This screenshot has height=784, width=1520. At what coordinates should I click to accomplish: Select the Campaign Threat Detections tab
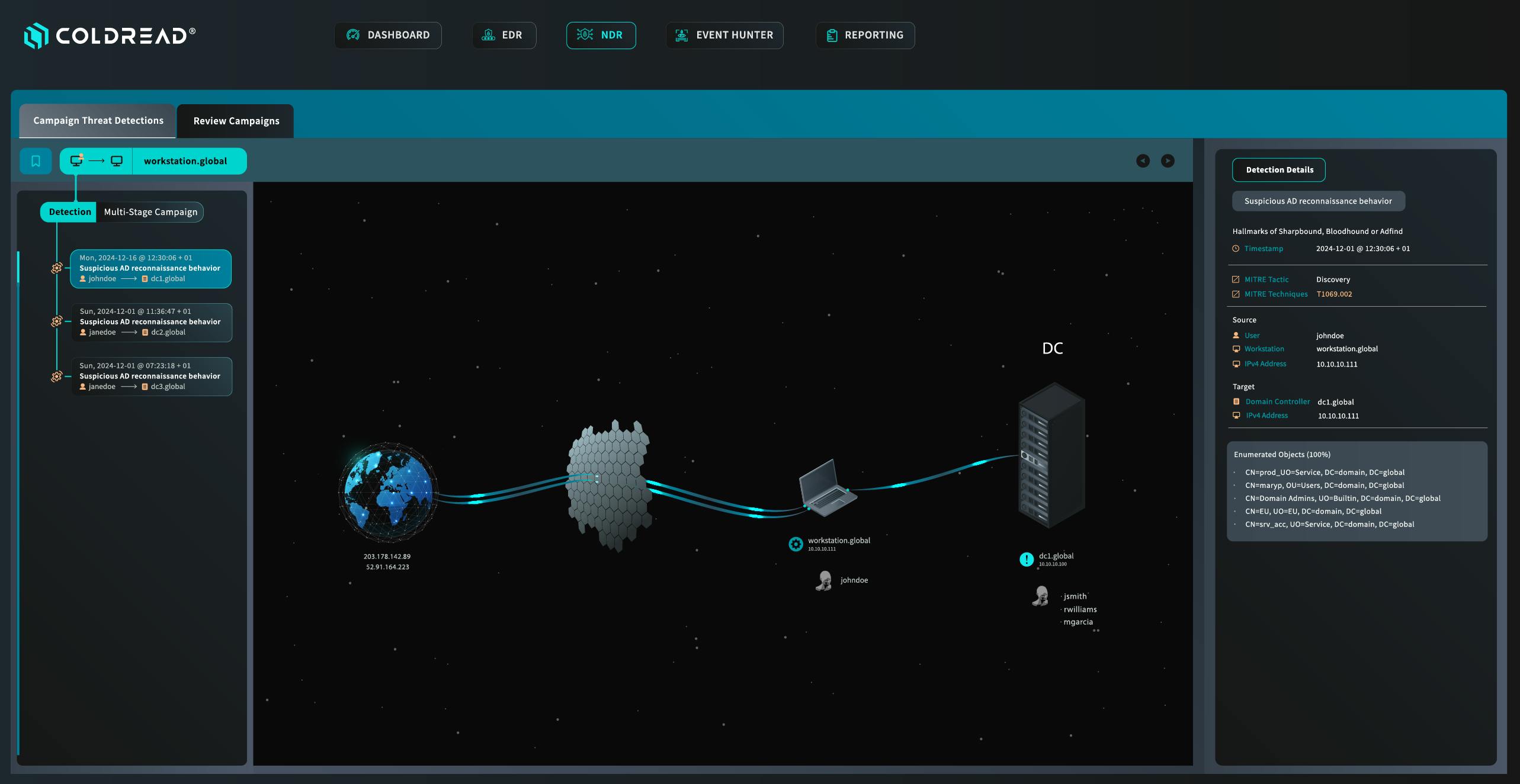tap(98, 121)
